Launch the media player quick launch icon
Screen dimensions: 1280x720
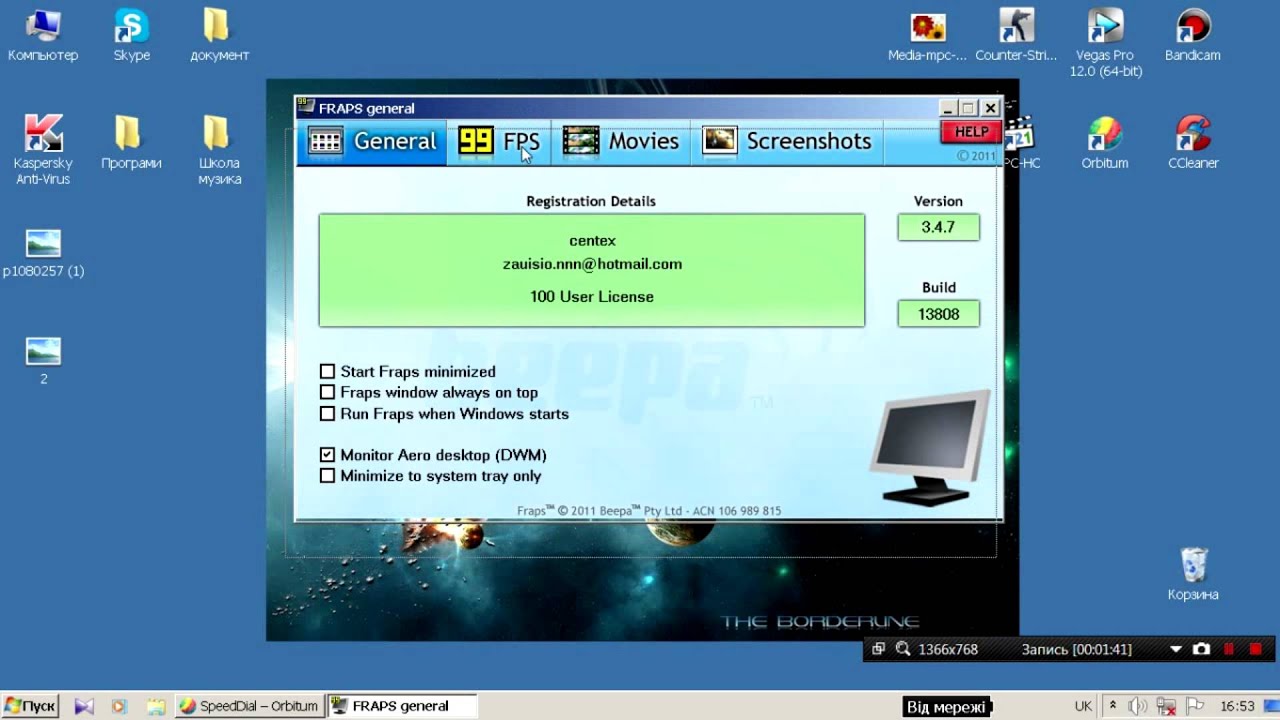point(119,706)
